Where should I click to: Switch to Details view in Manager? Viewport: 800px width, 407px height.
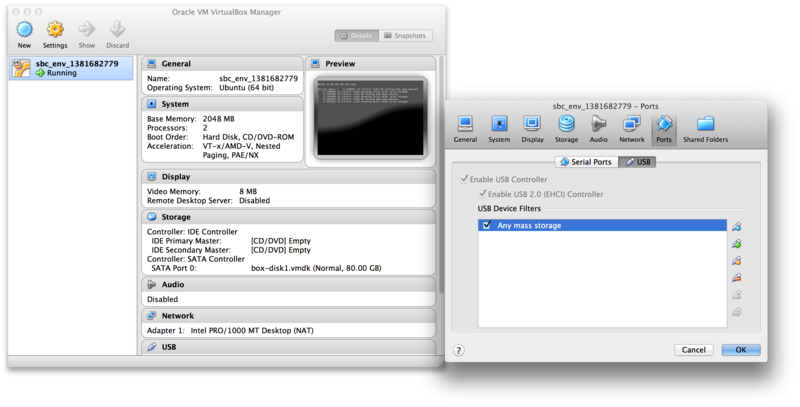357,36
